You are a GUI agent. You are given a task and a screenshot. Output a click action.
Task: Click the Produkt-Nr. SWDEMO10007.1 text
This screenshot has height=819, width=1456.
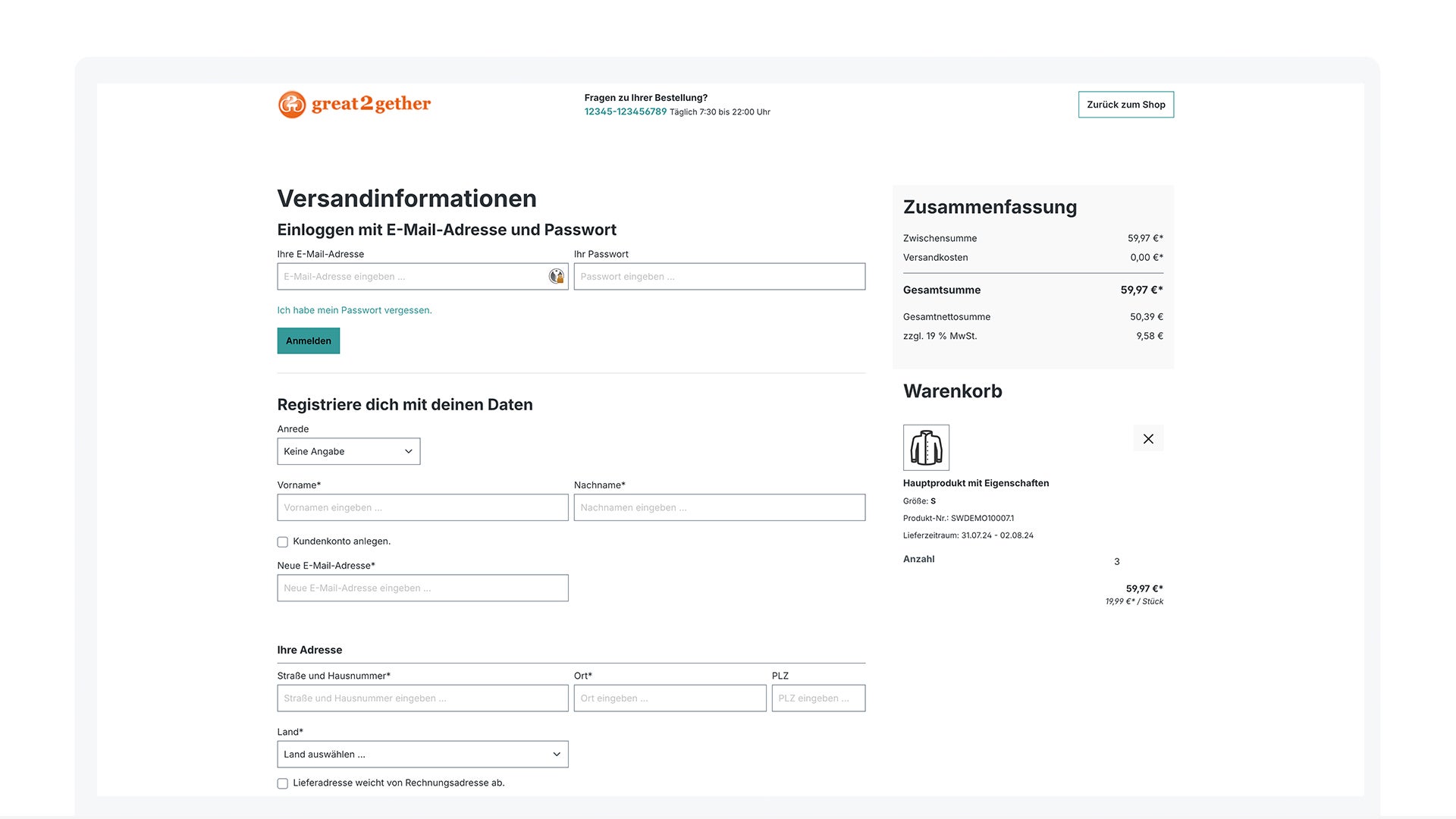click(959, 518)
